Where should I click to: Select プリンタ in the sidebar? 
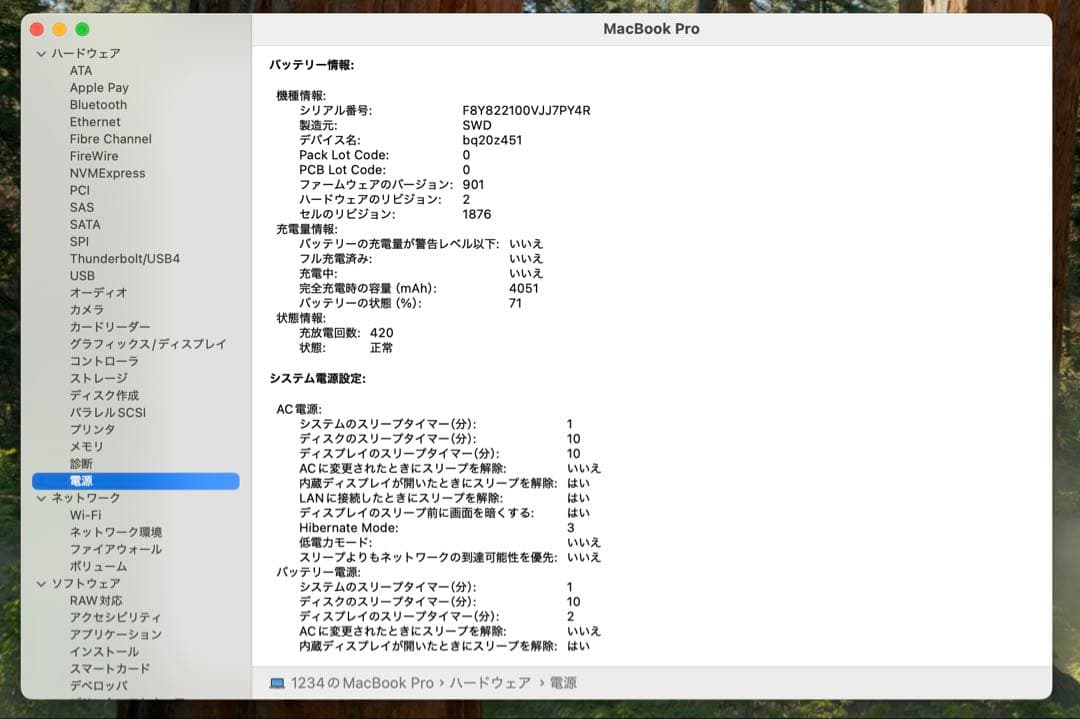(x=92, y=430)
